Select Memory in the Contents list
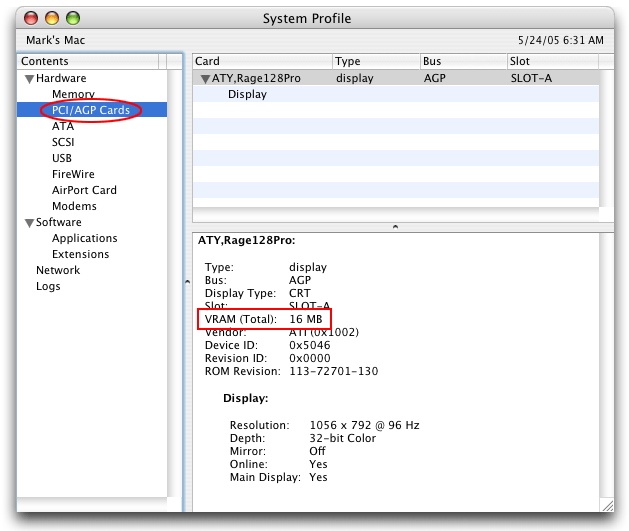The height and width of the screenshot is (531, 629). coord(73,94)
